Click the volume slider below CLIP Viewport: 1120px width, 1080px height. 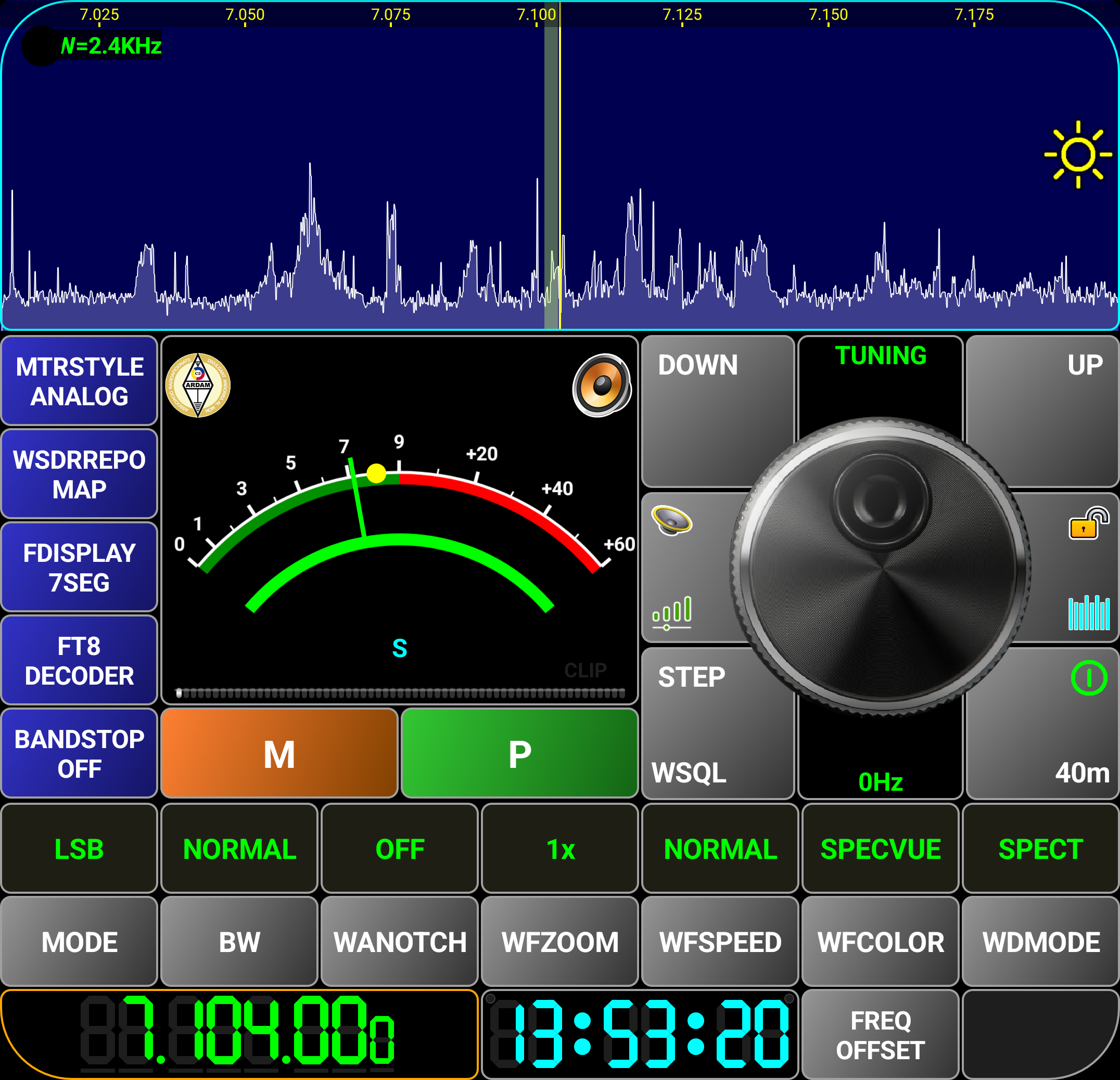pyautogui.click(x=400, y=693)
